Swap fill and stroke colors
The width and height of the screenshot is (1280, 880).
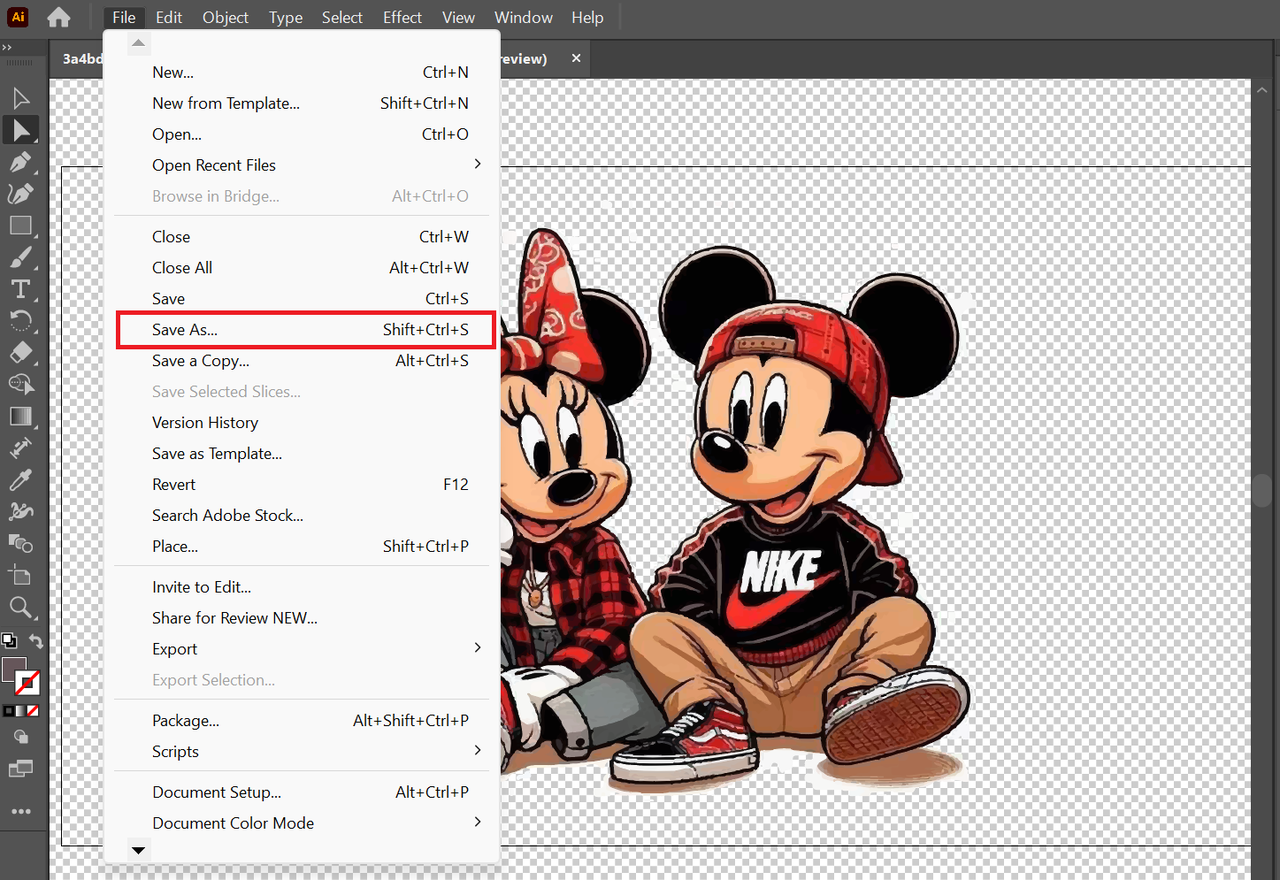click(36, 641)
